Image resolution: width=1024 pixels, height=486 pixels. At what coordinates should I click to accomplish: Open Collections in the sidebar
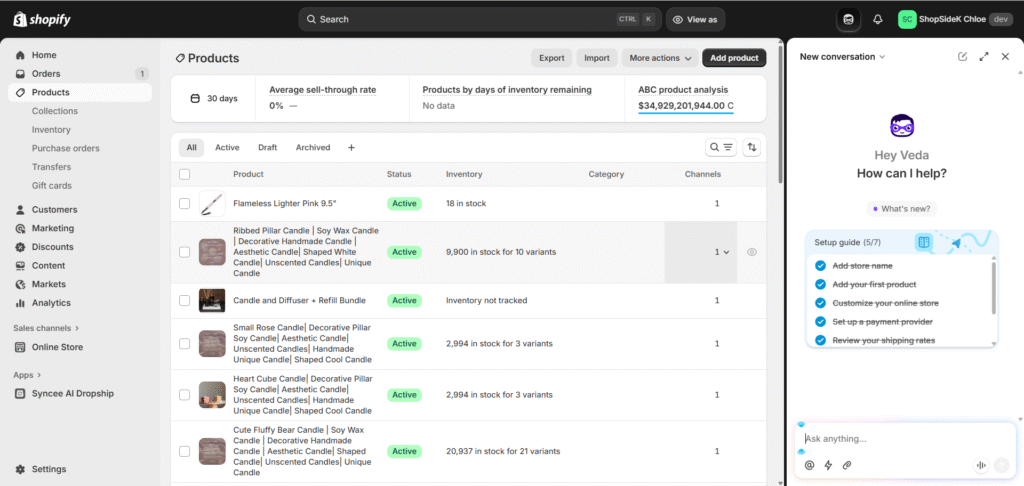coord(55,111)
